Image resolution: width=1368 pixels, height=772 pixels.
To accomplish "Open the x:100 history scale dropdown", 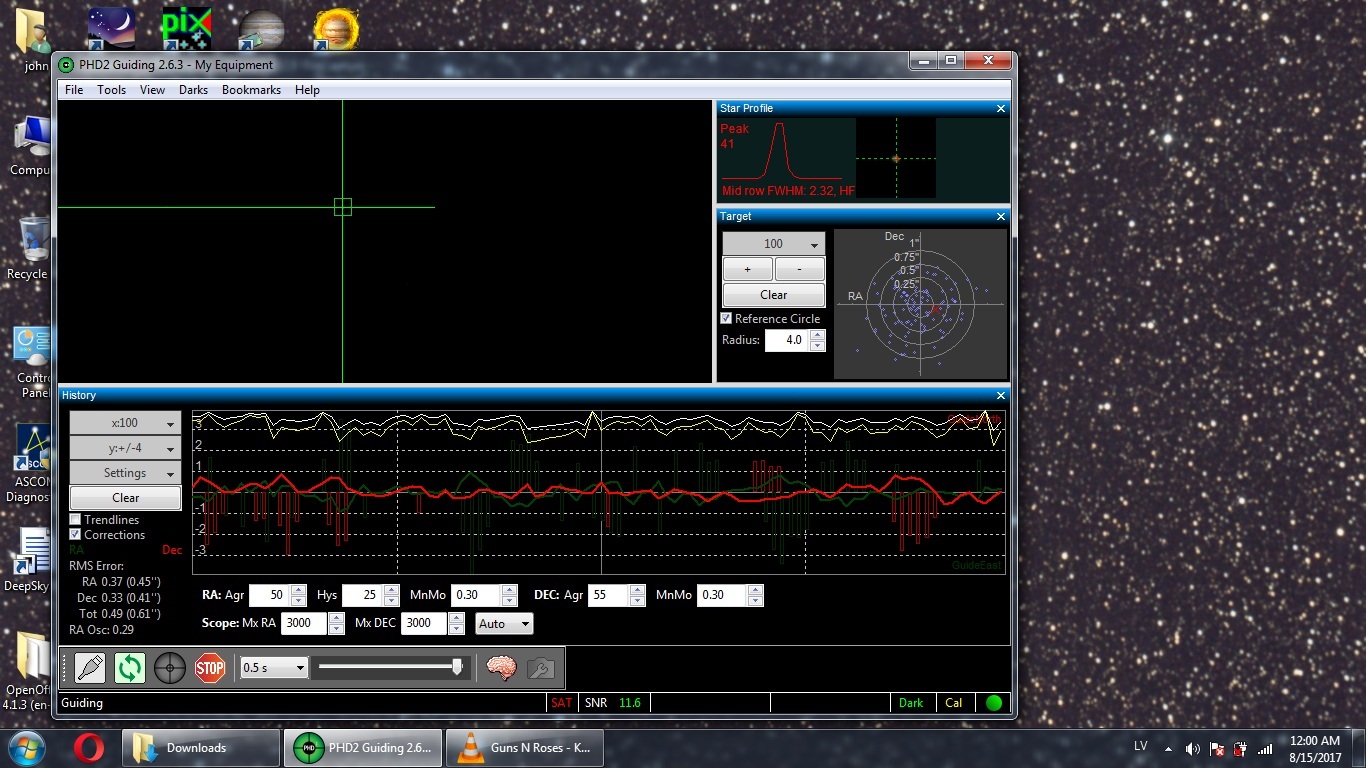I will coord(125,423).
